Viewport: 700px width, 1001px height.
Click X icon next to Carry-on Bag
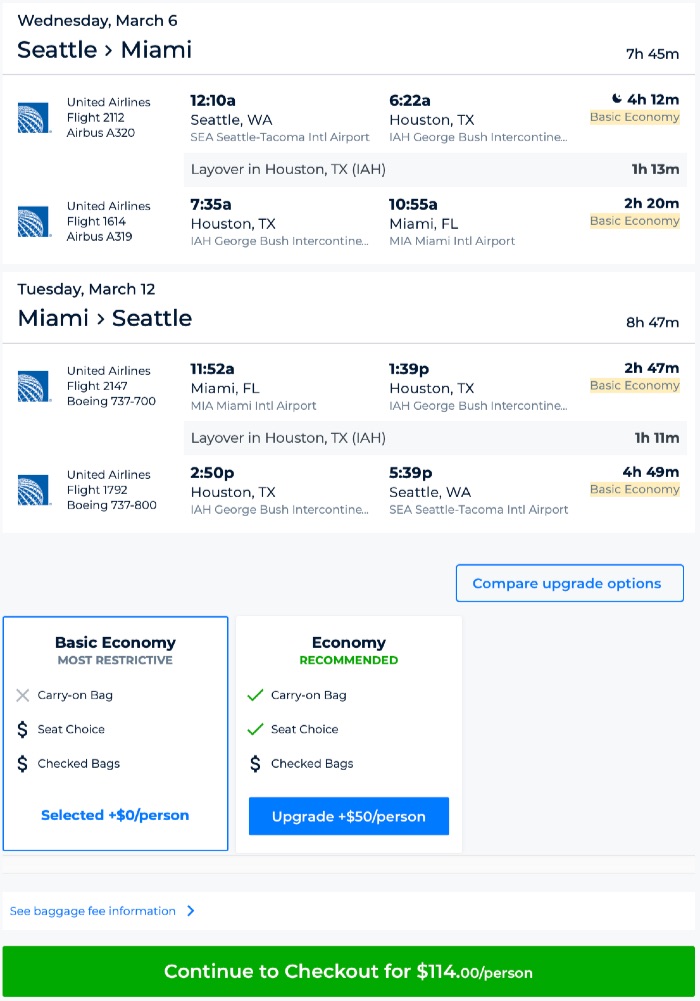click(23, 695)
